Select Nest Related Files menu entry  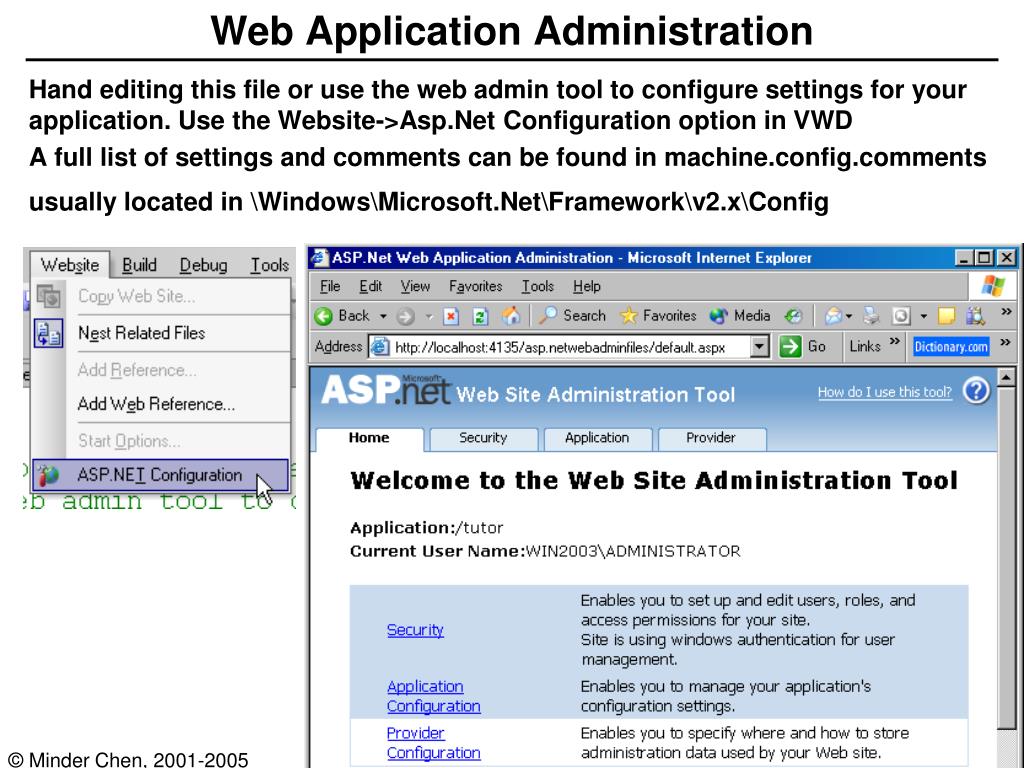pyautogui.click(x=161, y=333)
